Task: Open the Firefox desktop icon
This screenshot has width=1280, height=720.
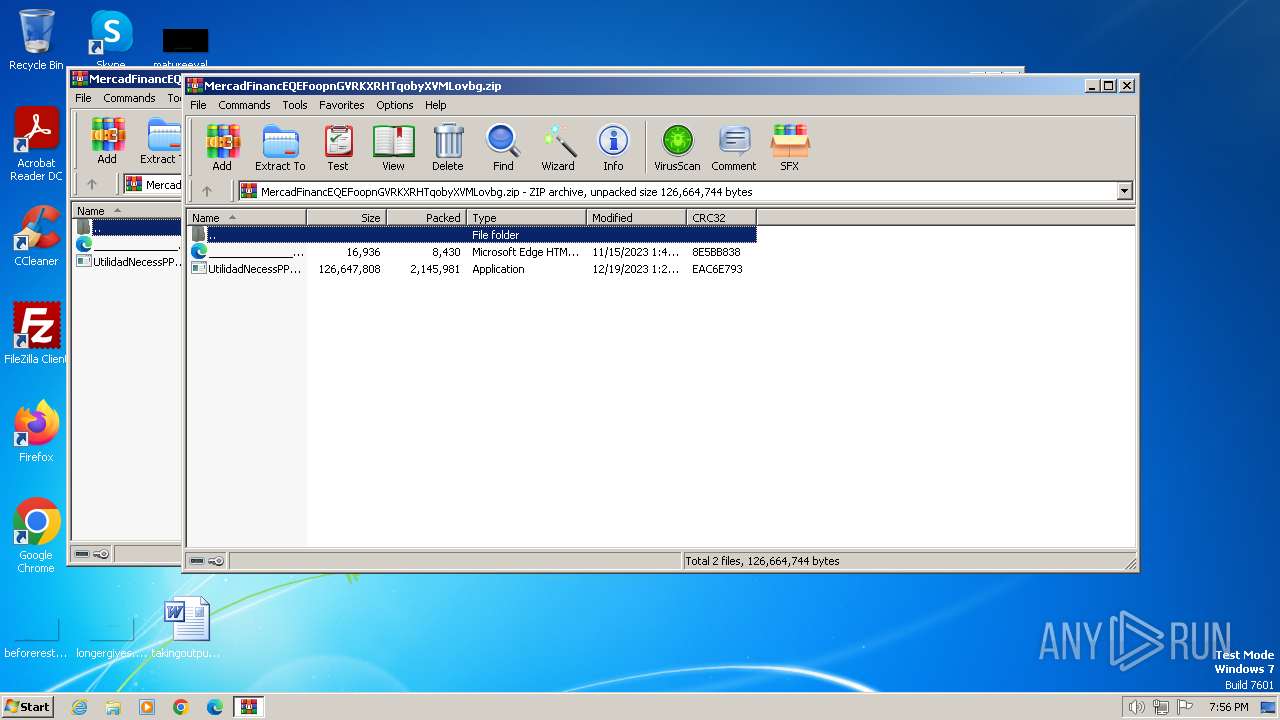Action: 36,431
